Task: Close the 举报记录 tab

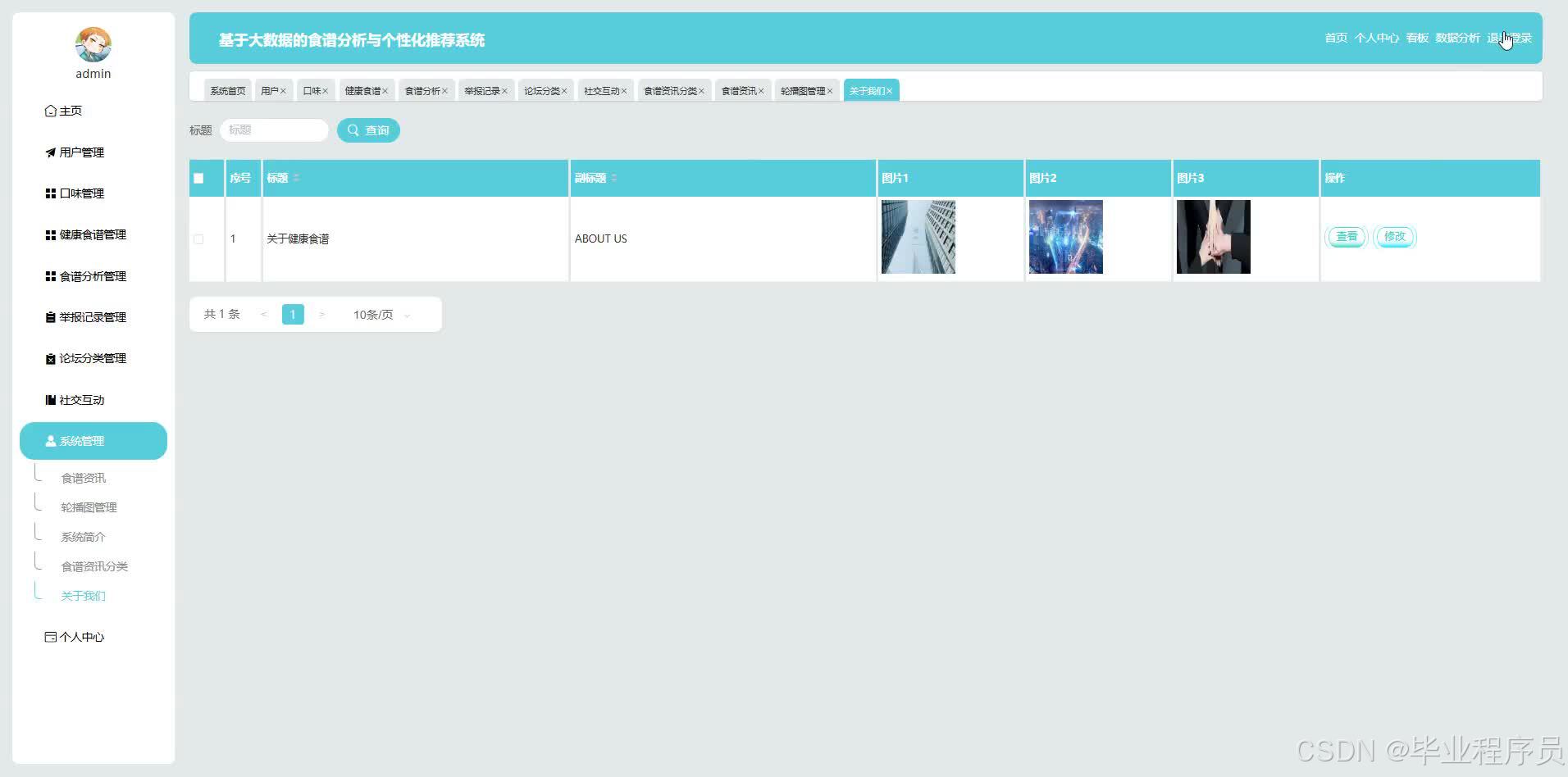Action: click(504, 91)
